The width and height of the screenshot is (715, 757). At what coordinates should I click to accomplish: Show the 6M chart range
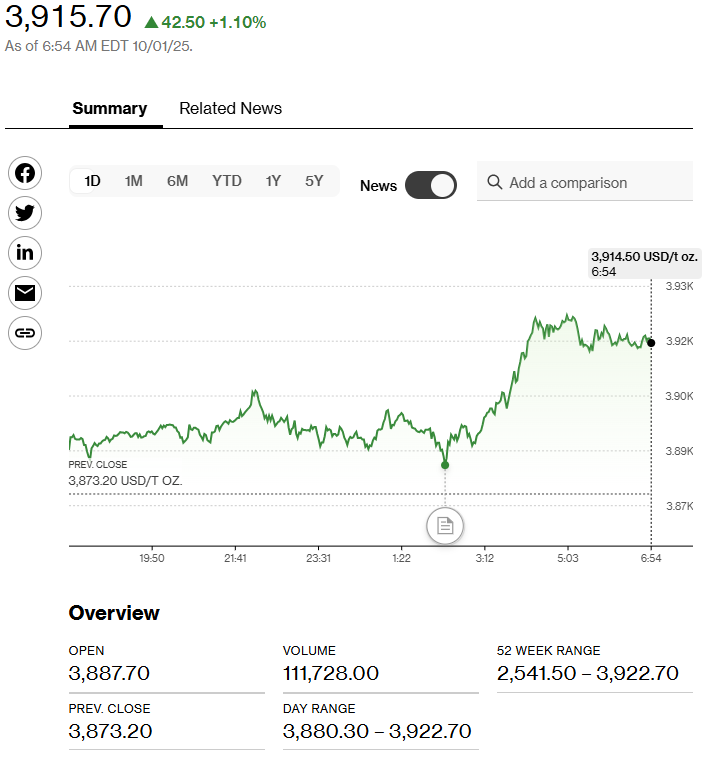coord(177,181)
